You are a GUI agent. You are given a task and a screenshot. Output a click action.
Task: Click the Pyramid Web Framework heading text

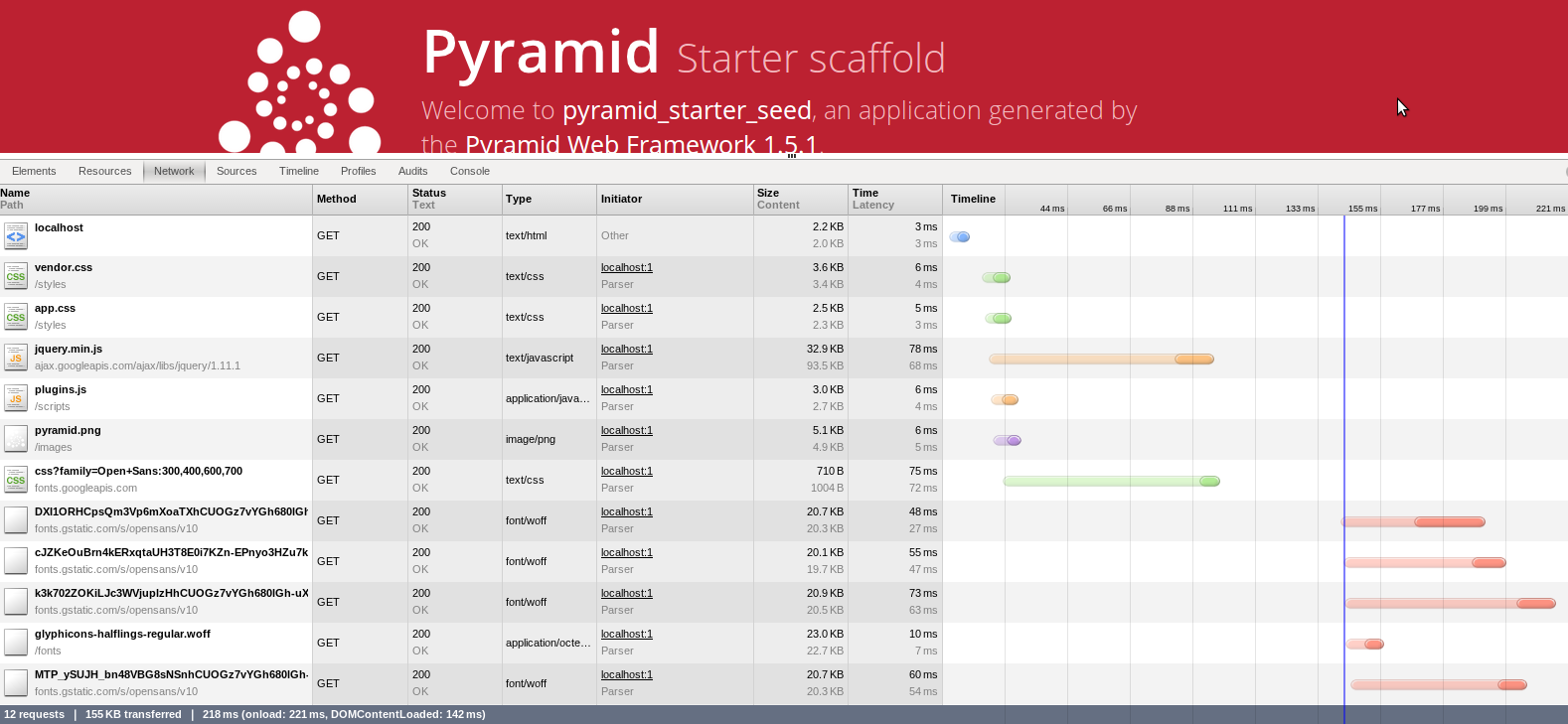click(x=642, y=145)
